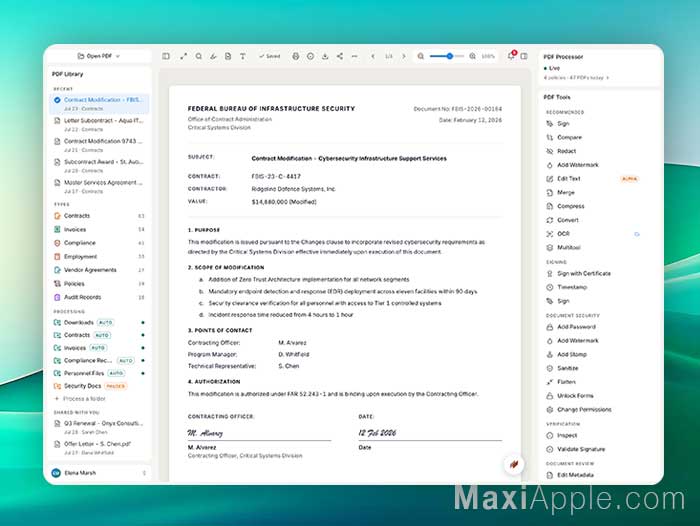Go to the previous page arrow
Screen dimensions: 700x526
tap(373, 56)
